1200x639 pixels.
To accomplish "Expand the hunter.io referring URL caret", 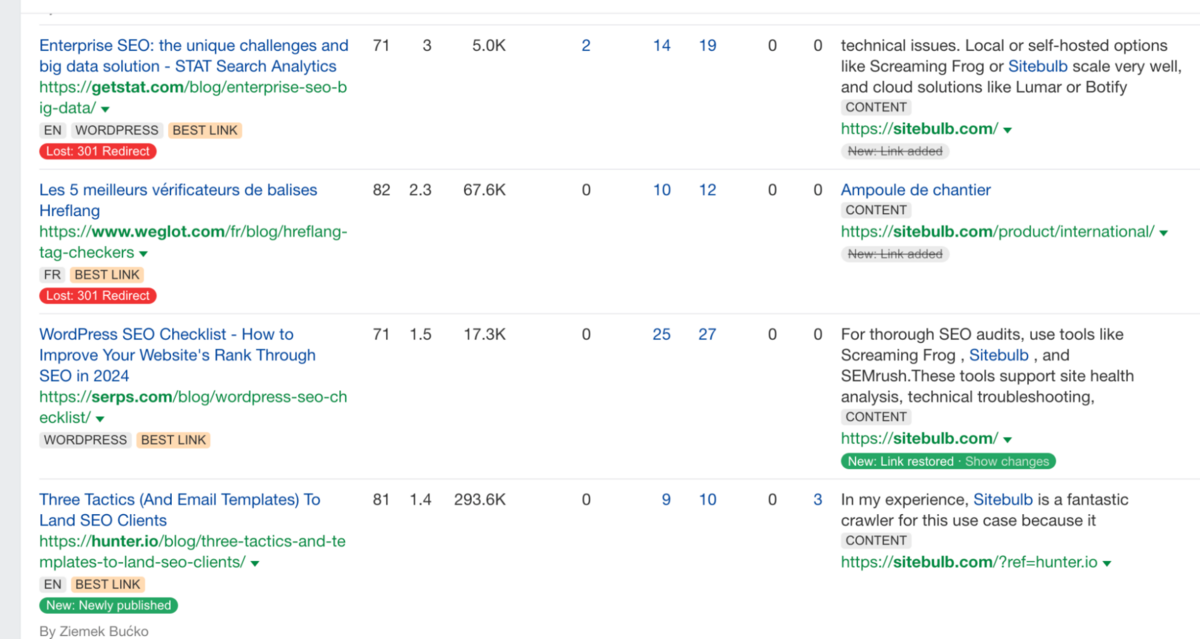I will tap(256, 564).
